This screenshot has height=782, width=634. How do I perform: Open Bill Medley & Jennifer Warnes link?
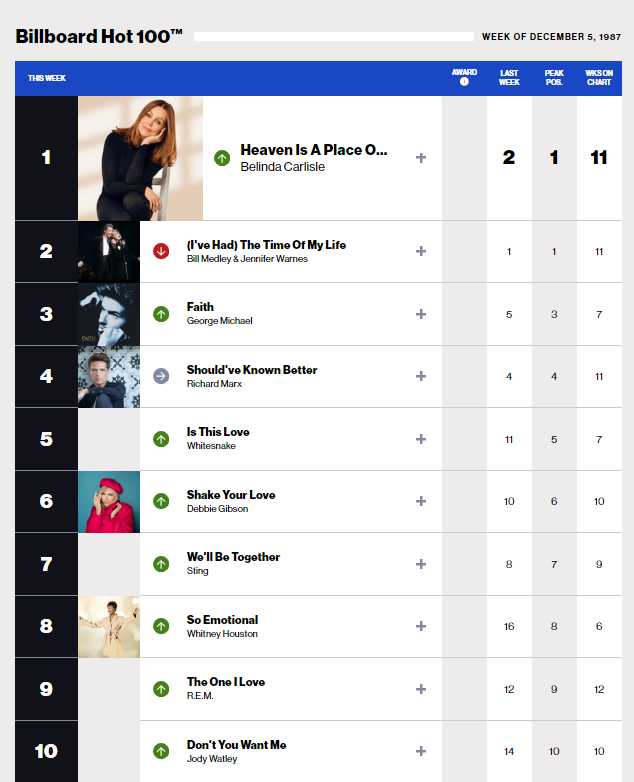click(x=247, y=259)
